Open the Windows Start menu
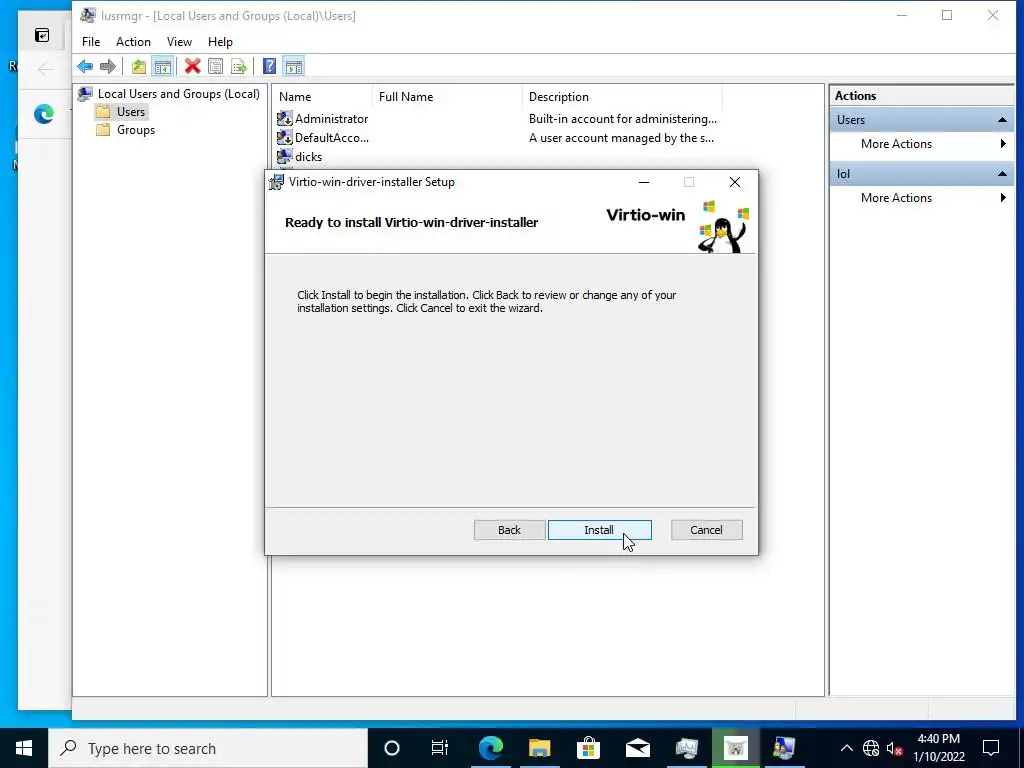 click(x=24, y=748)
